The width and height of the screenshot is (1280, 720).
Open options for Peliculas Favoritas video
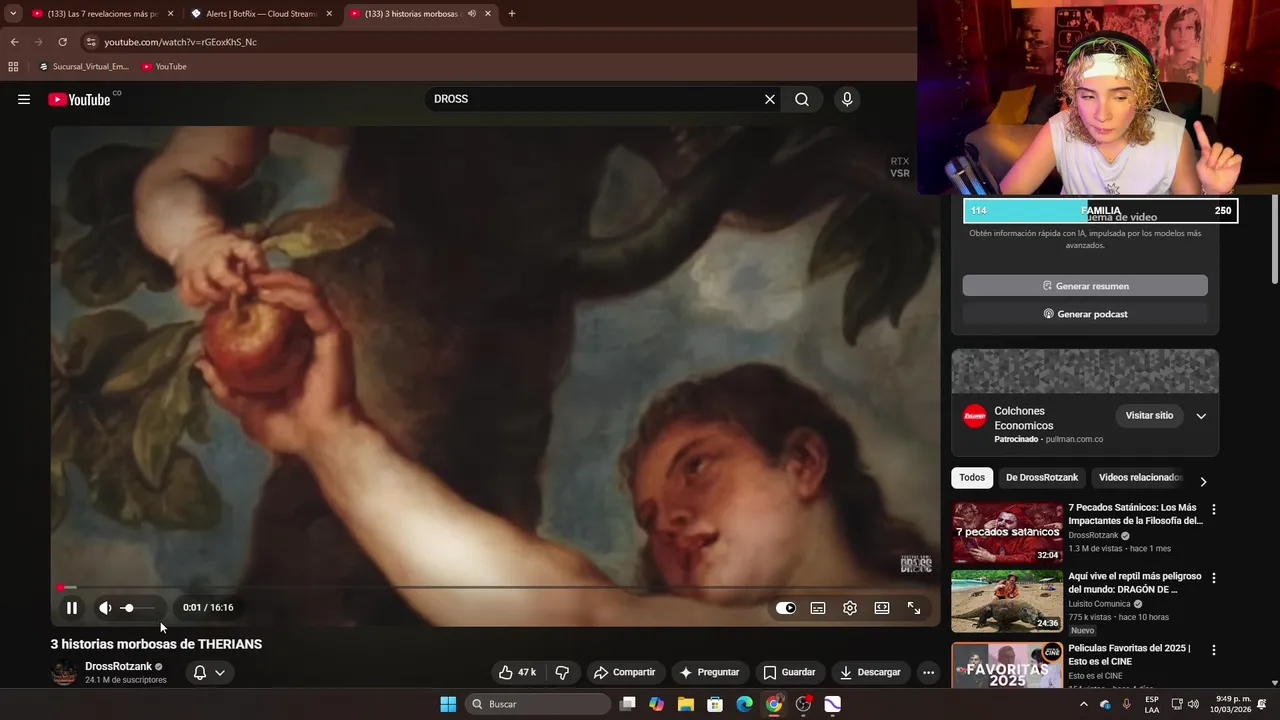pos(1214,650)
